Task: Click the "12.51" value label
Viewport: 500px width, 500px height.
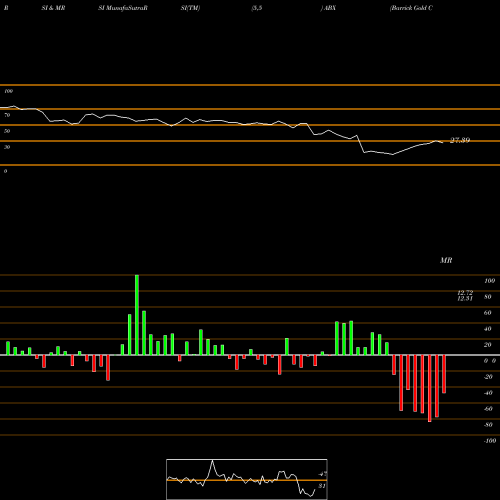Action: point(465,299)
